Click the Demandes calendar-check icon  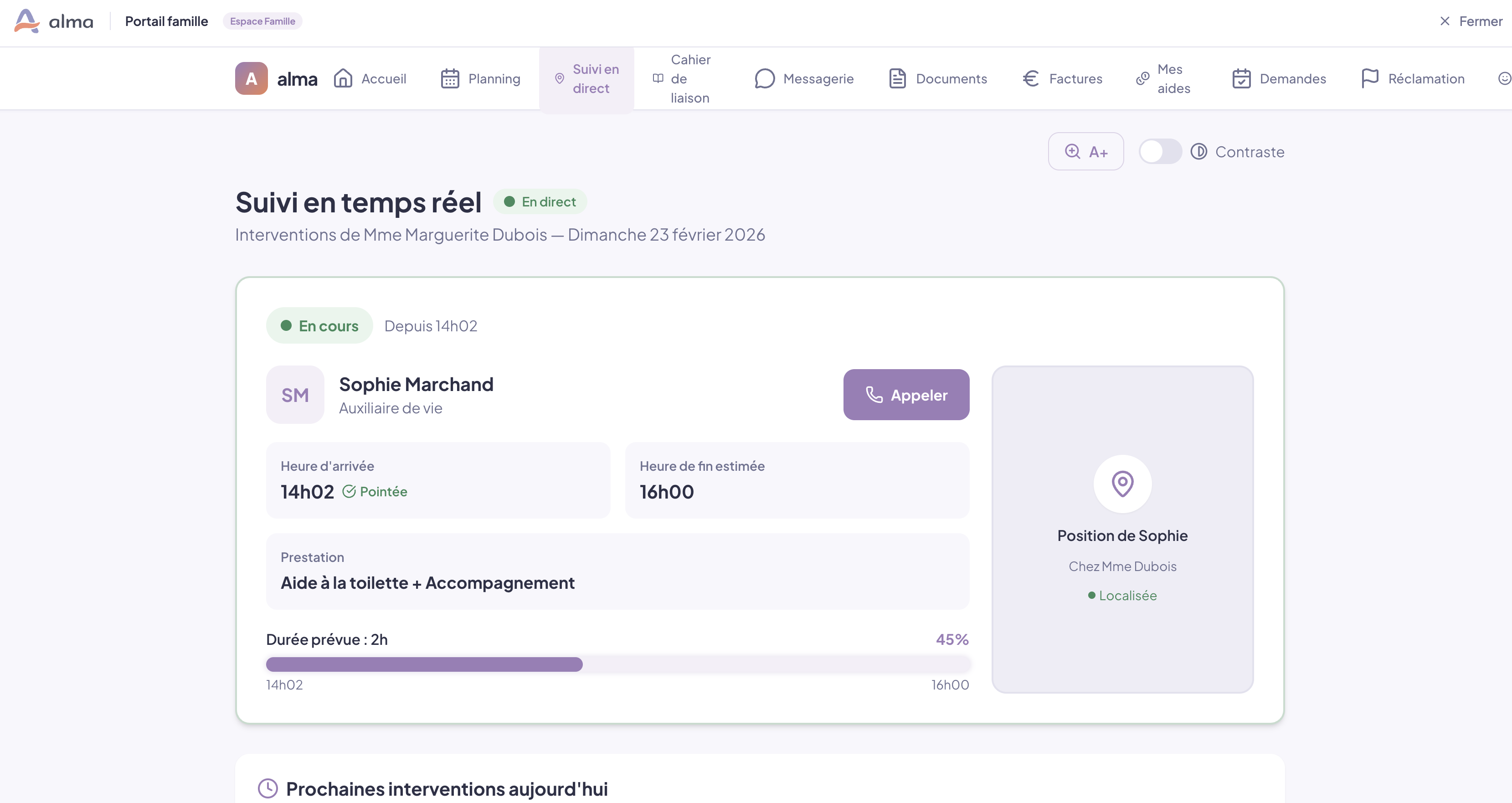(x=1241, y=78)
